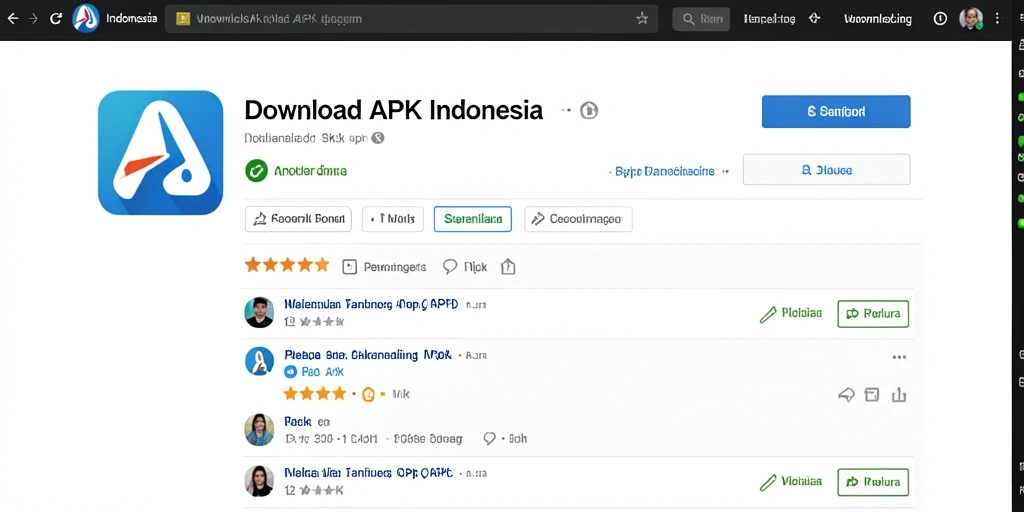Click the four orange stars on second review
Screen dimensions: 1024x512
click(x=314, y=394)
